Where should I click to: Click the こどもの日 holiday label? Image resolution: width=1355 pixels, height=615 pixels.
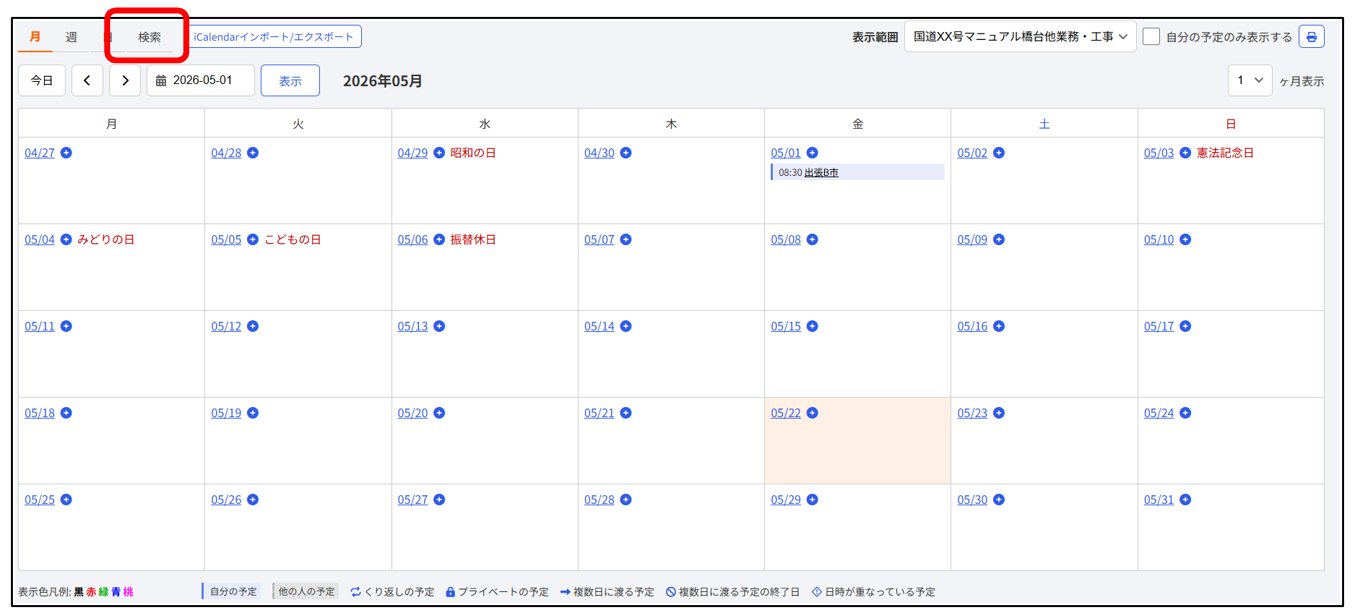tap(293, 240)
